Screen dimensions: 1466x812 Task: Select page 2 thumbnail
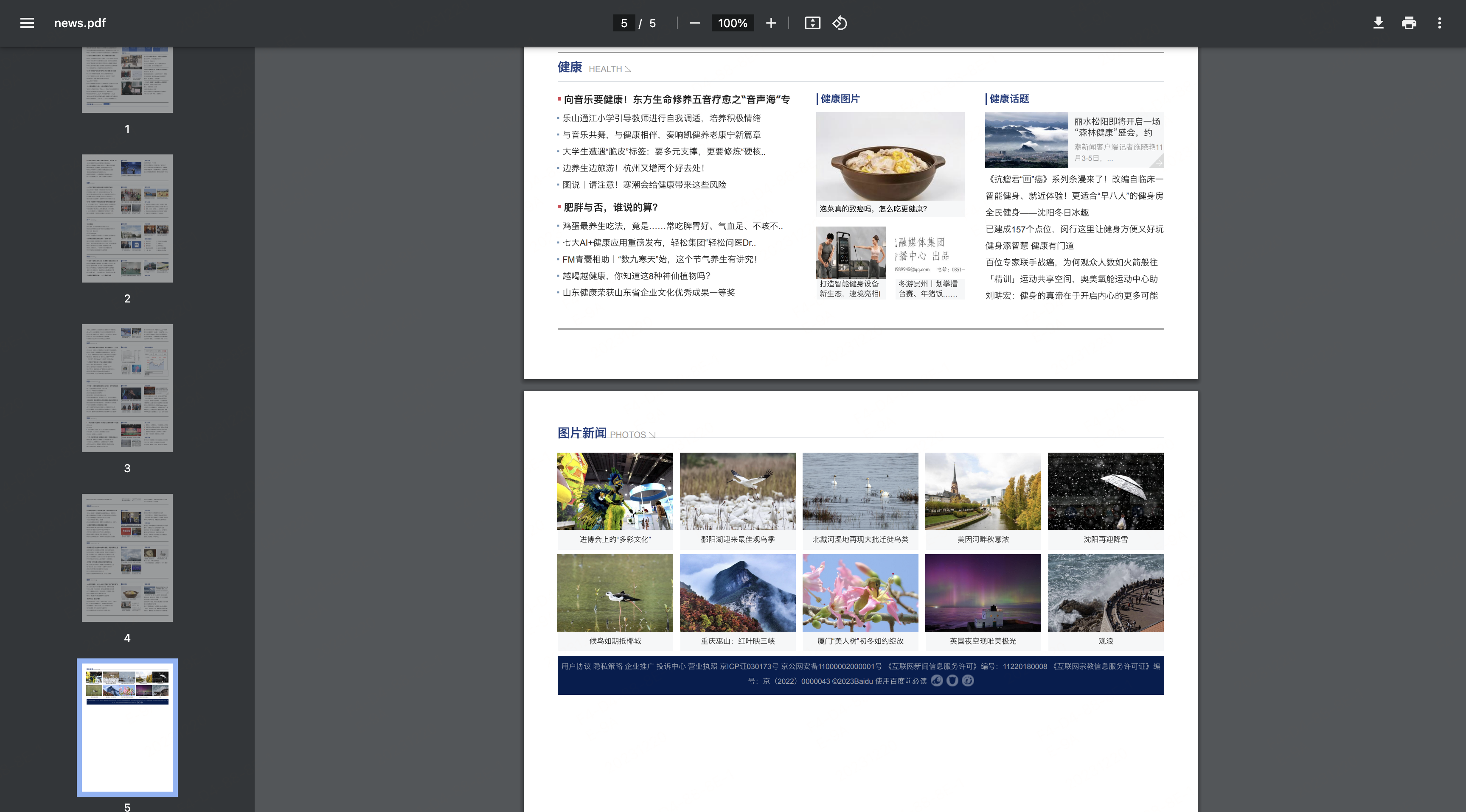(x=127, y=218)
